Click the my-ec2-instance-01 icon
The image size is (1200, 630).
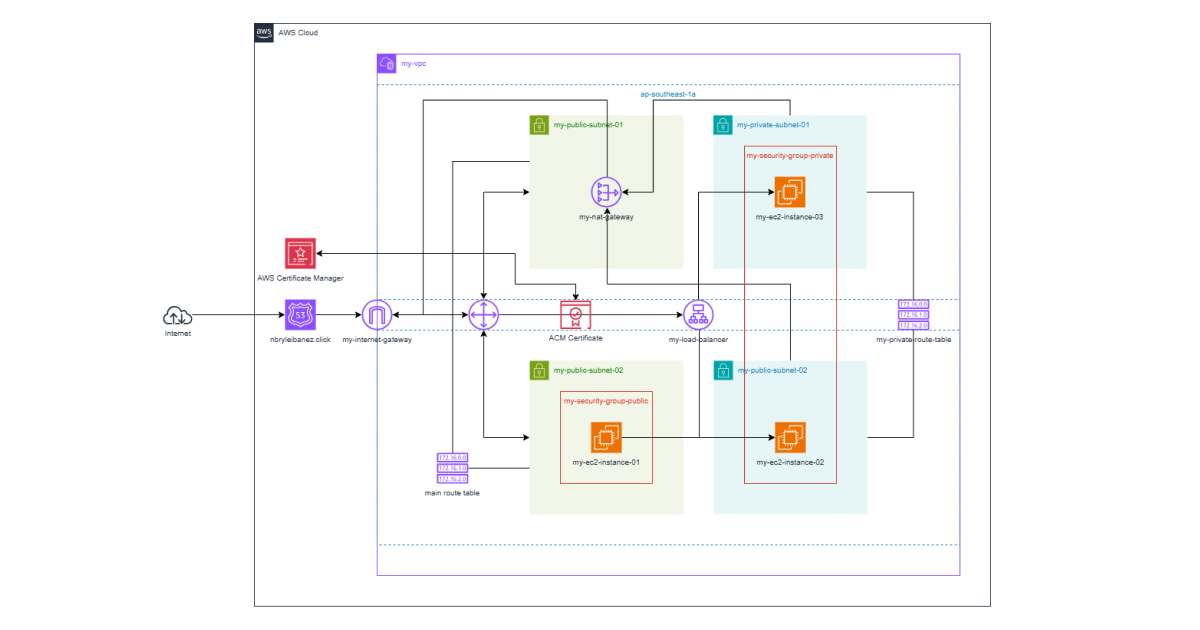(x=607, y=436)
